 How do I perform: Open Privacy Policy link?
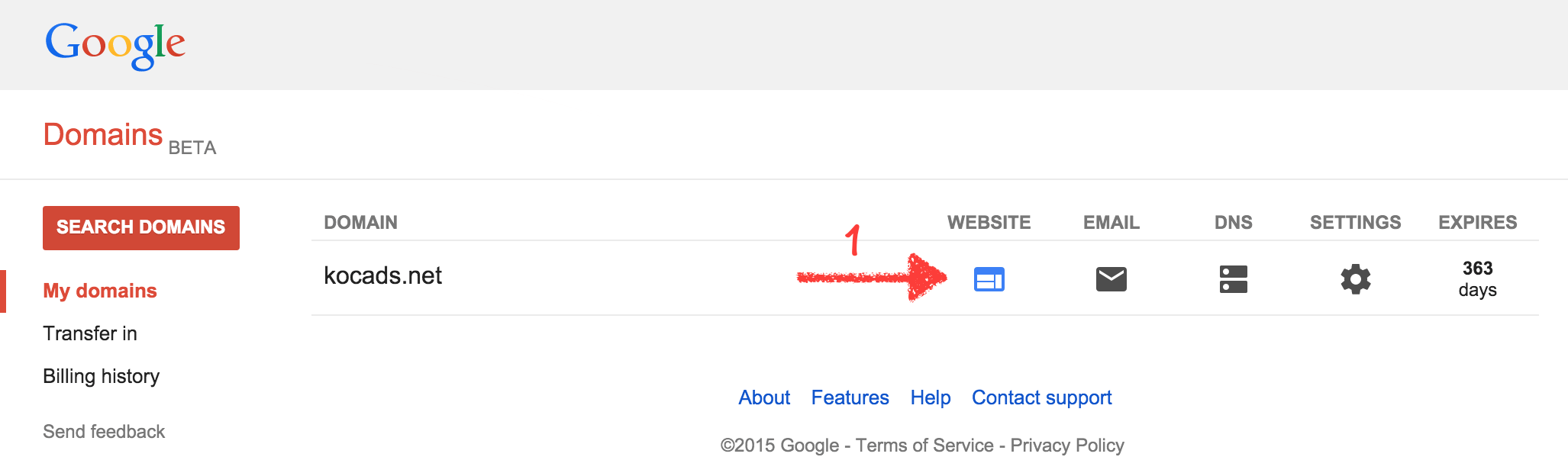pos(1067,446)
